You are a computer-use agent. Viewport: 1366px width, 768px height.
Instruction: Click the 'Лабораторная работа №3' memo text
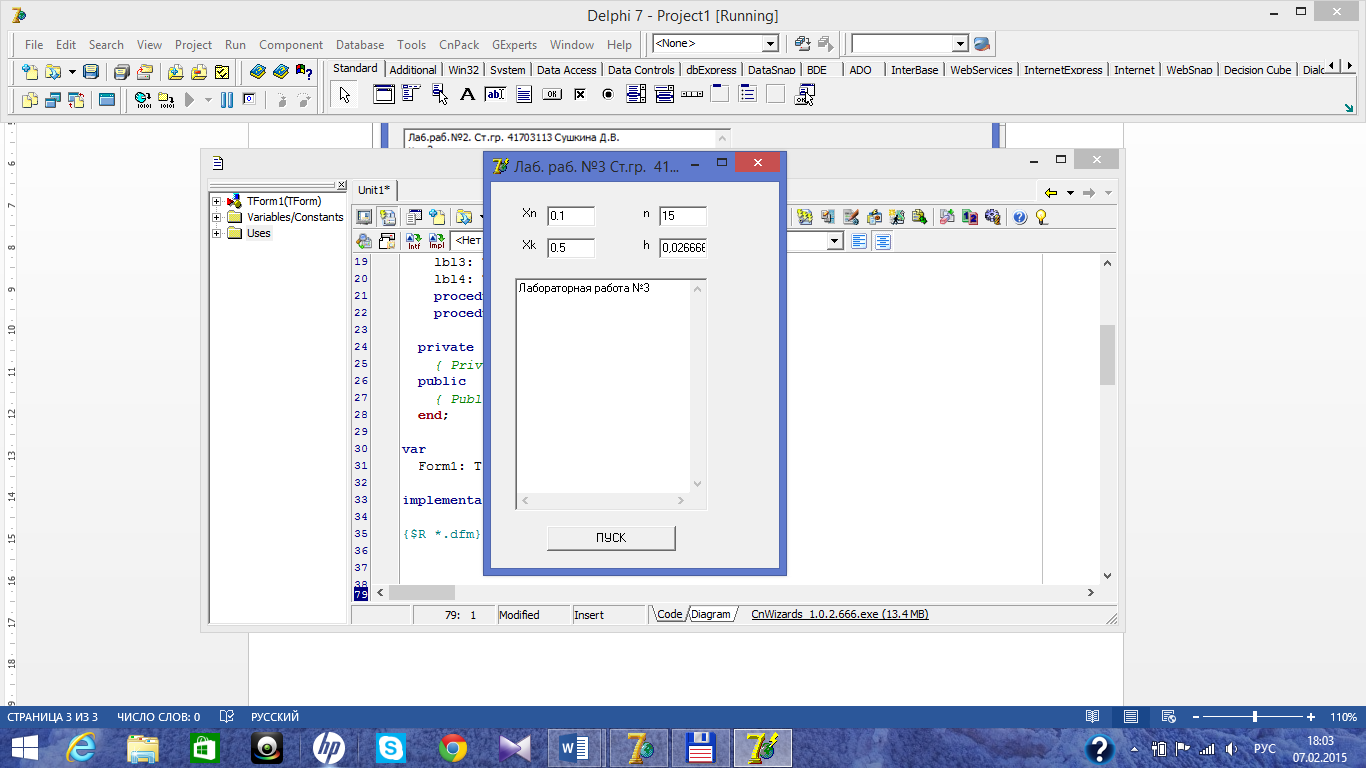[x=584, y=288]
